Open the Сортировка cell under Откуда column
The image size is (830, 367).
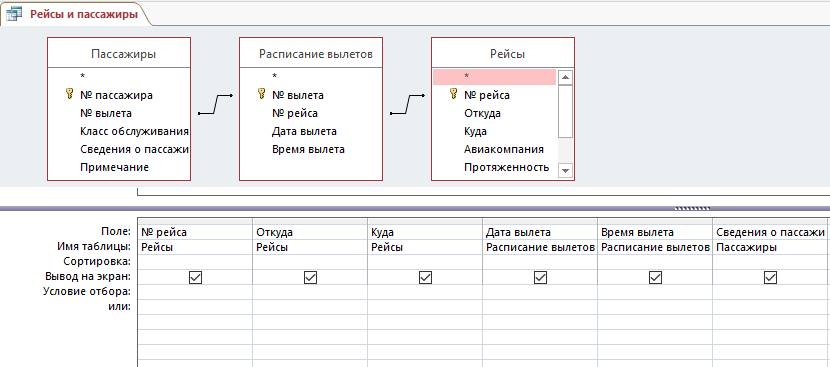310,262
